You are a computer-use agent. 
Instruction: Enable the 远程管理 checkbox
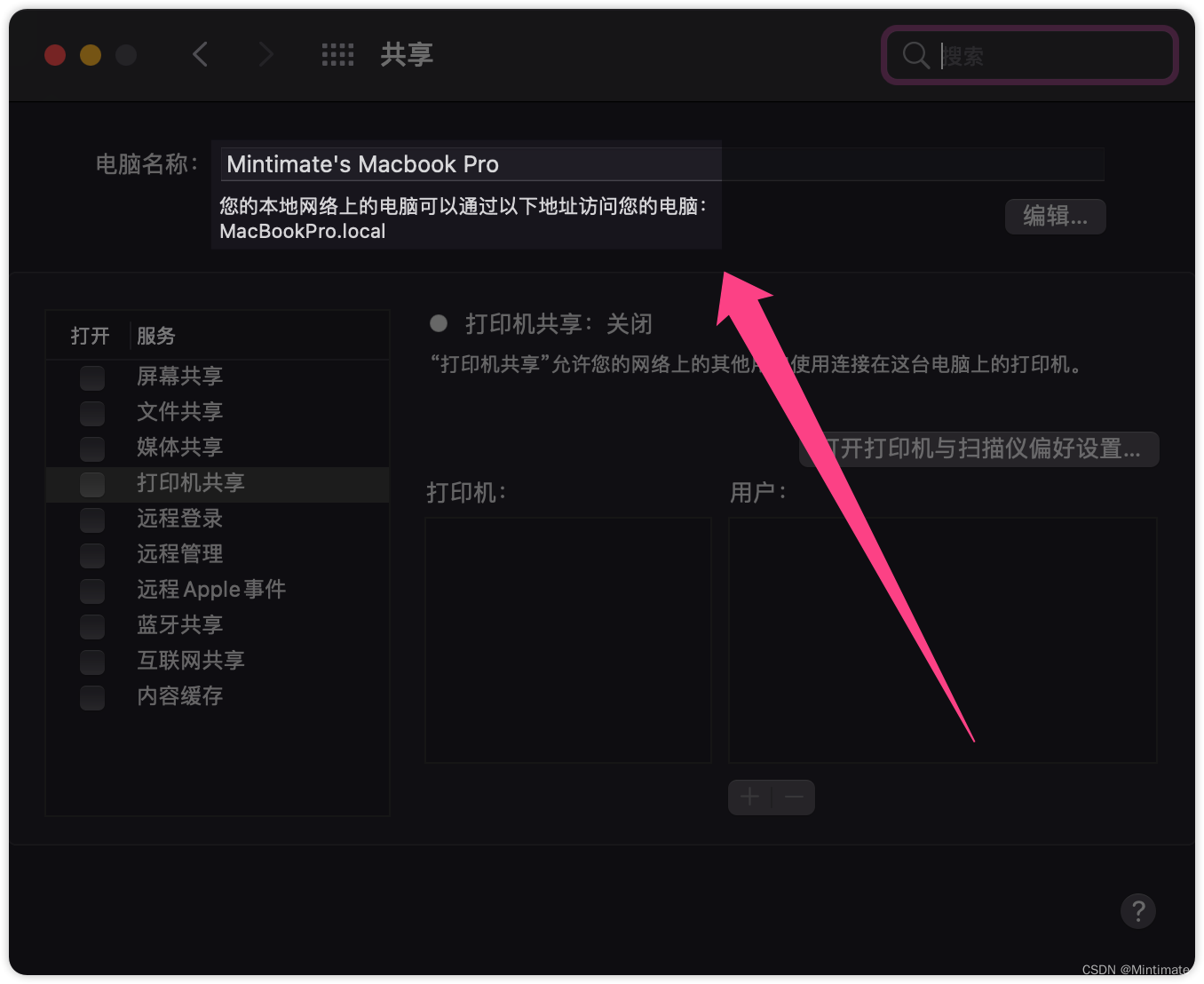[92, 555]
